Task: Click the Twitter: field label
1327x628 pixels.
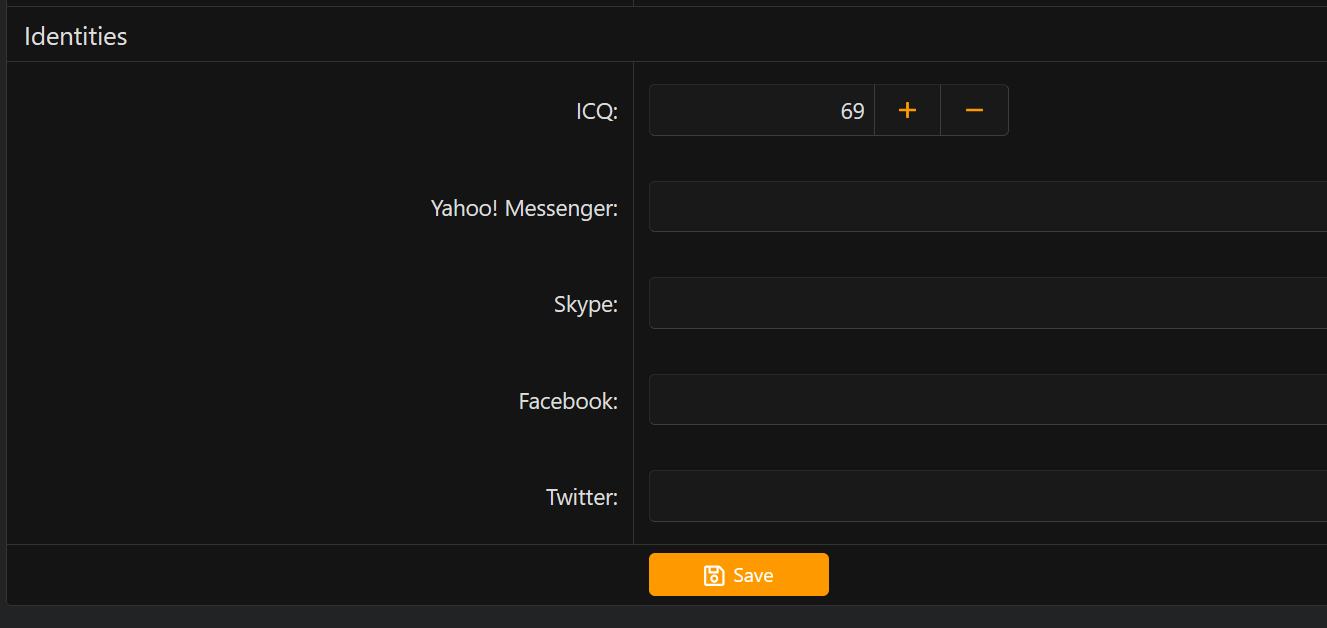Action: [x=582, y=497]
